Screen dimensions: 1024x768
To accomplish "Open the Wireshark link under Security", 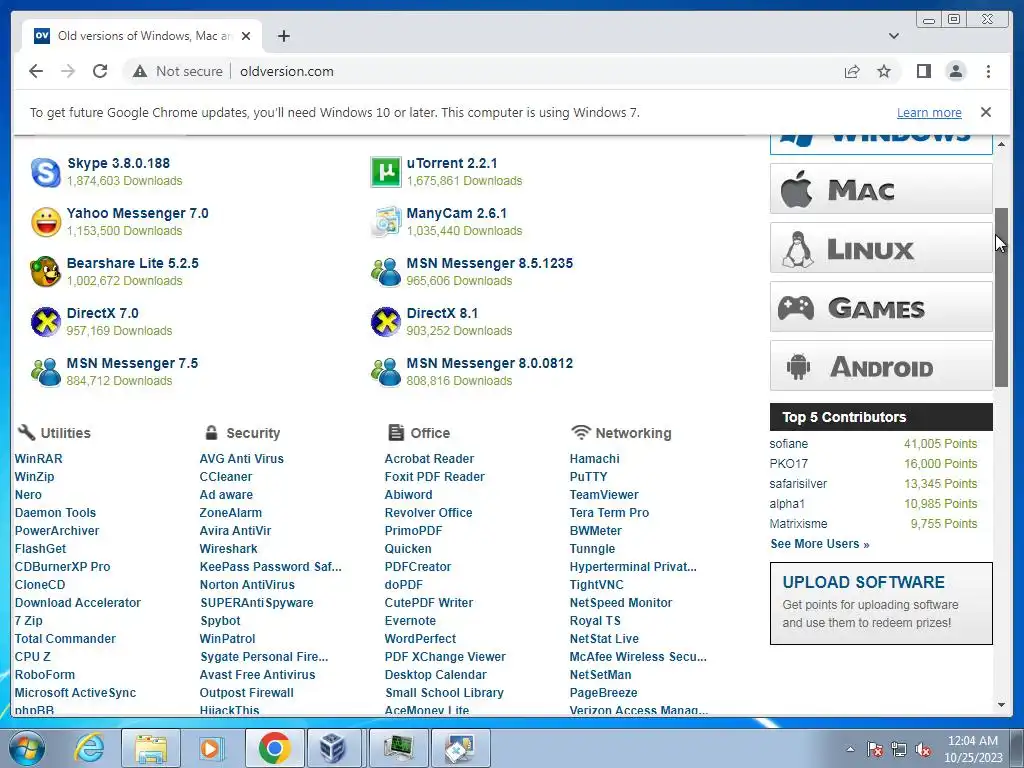I will [229, 549].
